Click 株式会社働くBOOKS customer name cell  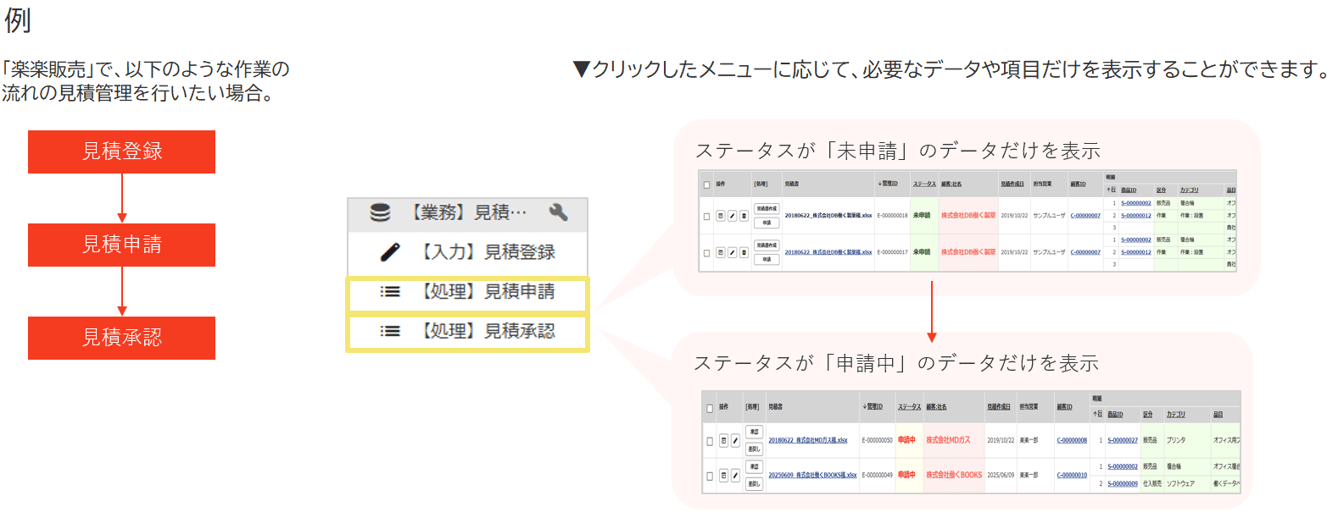[x=953, y=475]
